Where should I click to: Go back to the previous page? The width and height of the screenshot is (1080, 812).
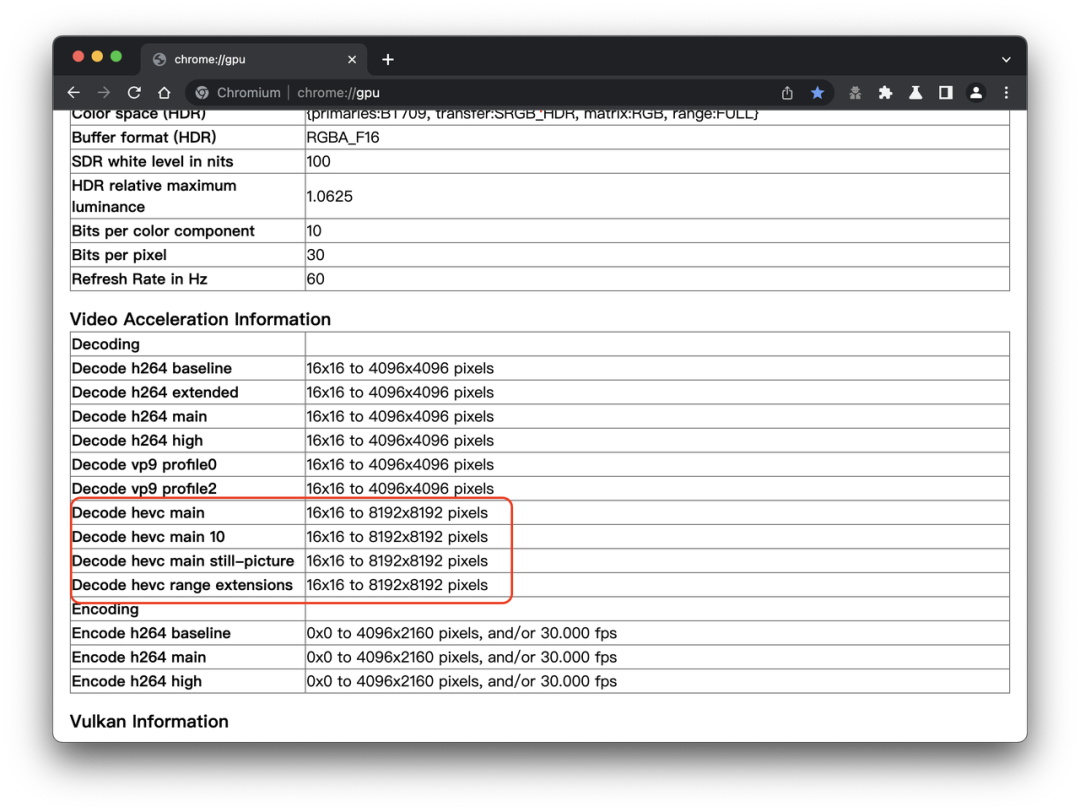coord(74,92)
